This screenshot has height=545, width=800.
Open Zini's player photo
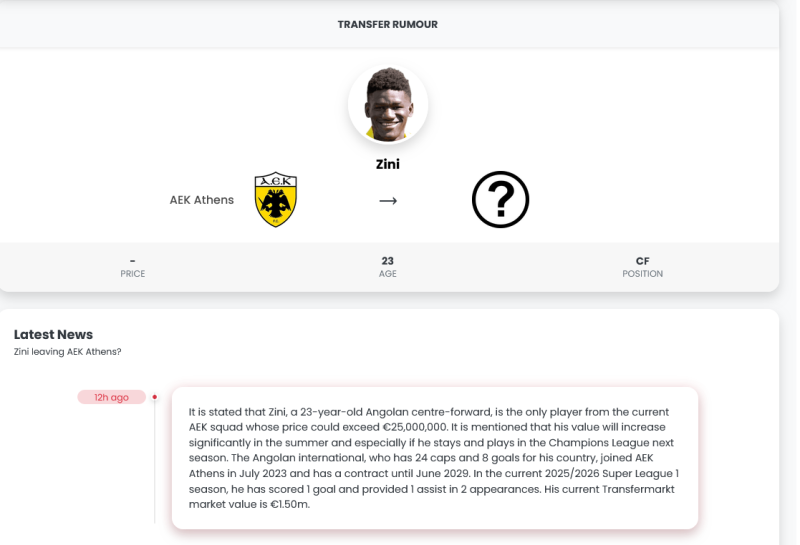click(x=388, y=104)
